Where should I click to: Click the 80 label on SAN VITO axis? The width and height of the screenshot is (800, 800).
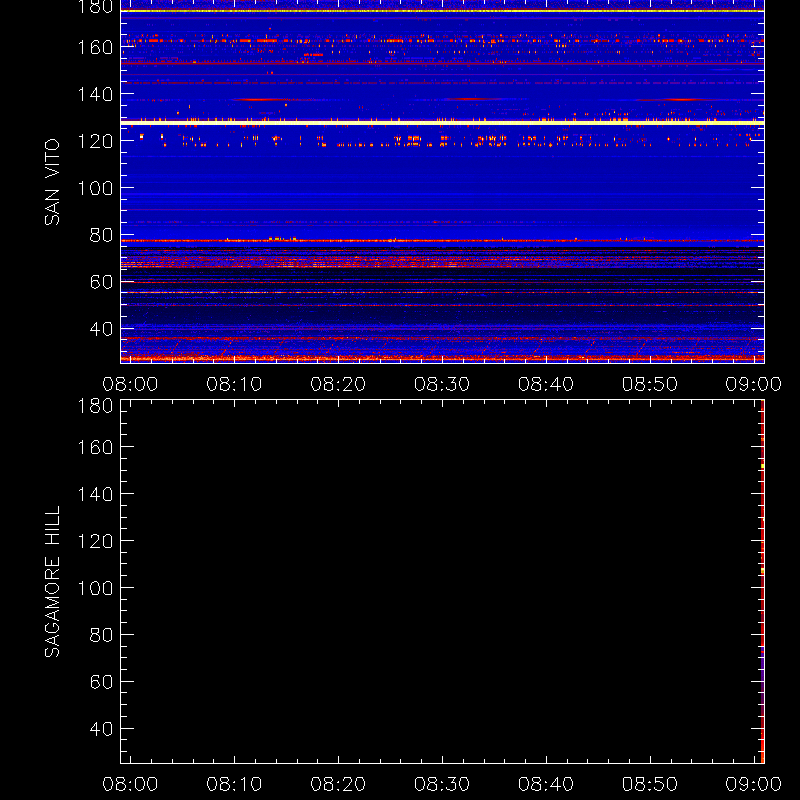[101, 235]
